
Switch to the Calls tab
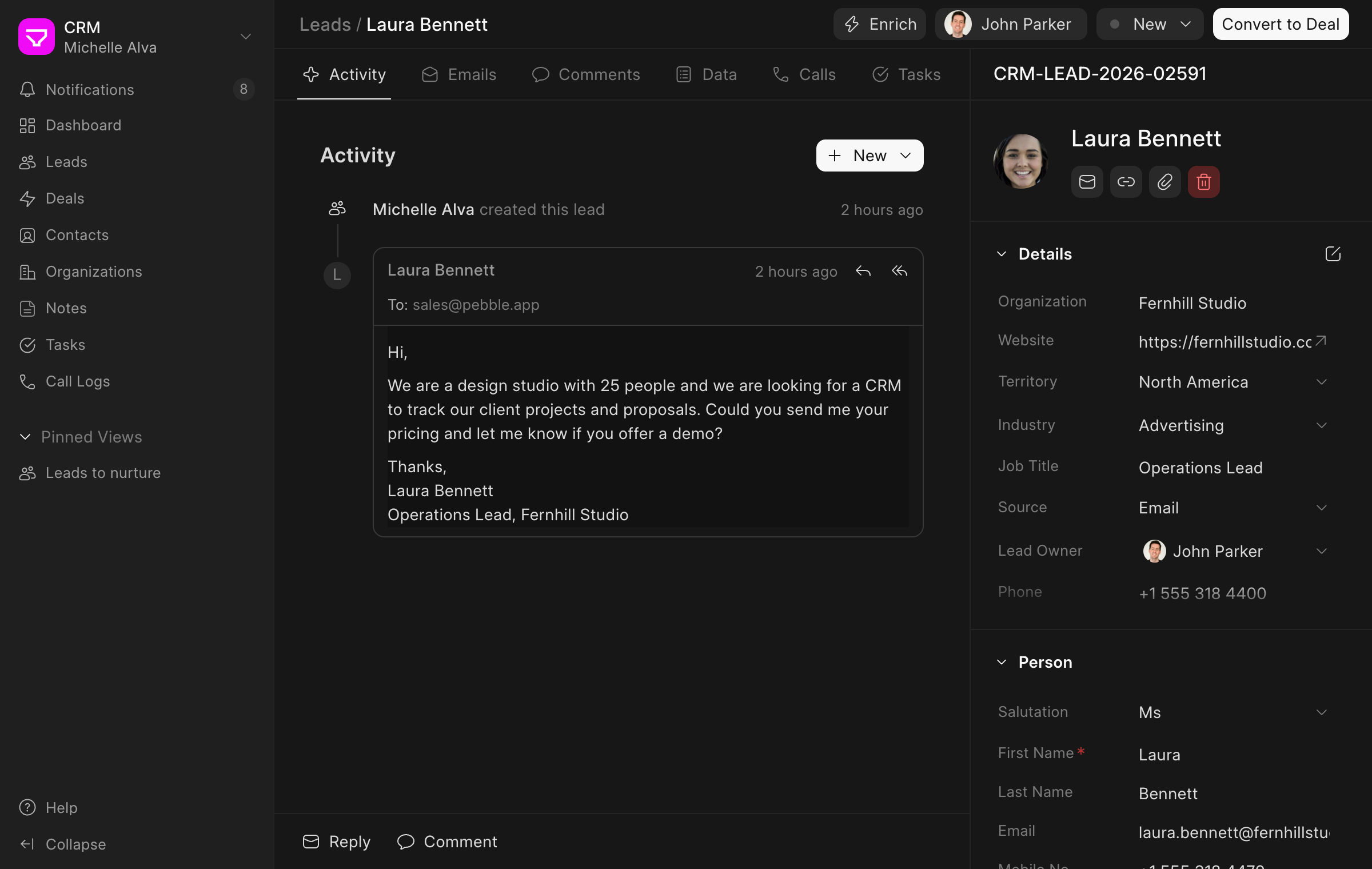[804, 74]
